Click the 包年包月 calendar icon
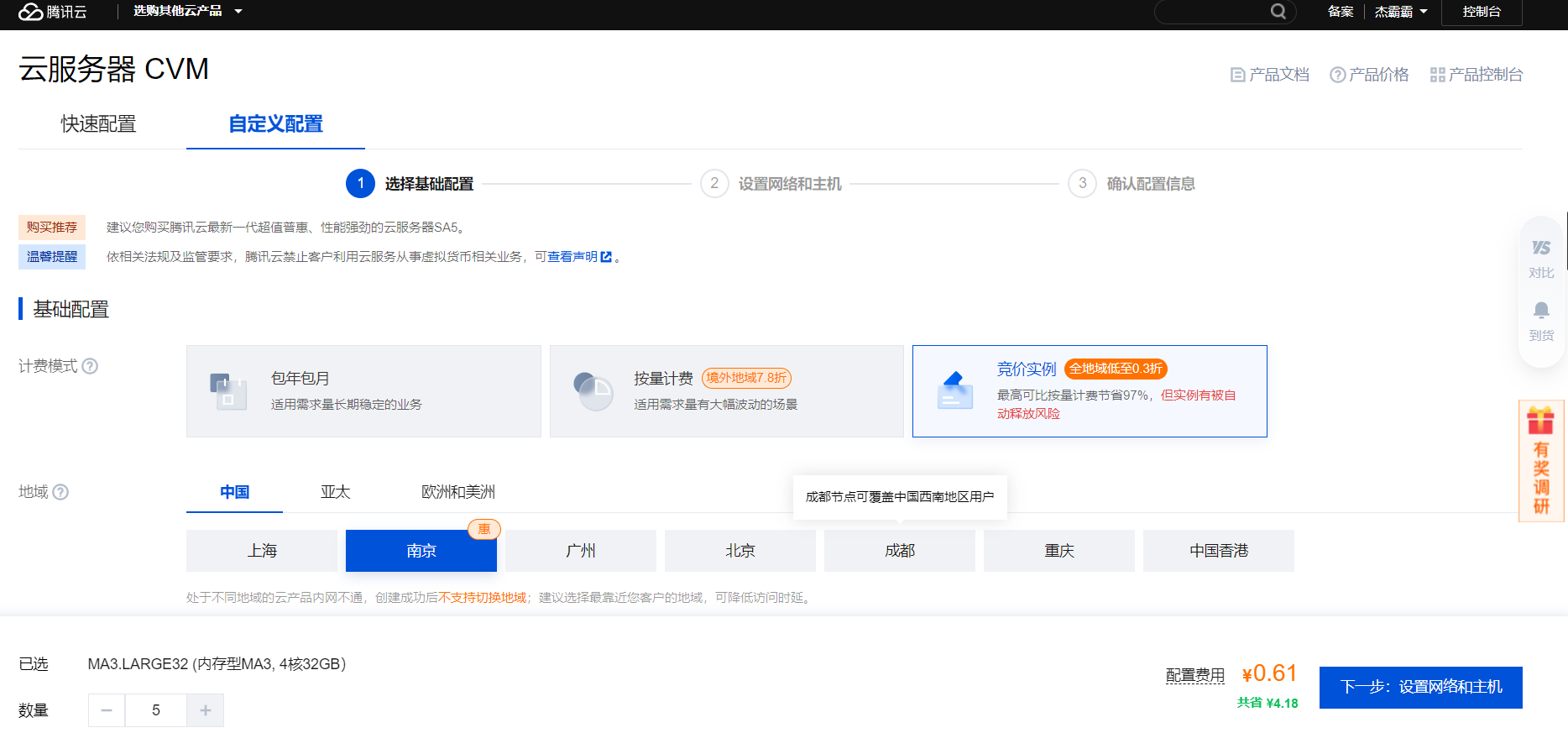The width and height of the screenshot is (1568, 754). pos(228,391)
